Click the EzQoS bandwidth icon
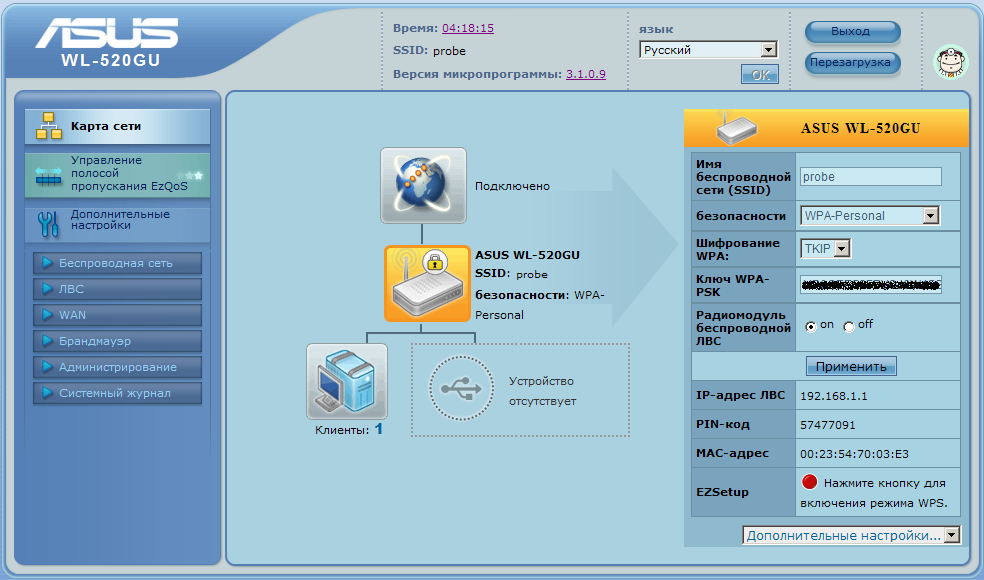This screenshot has height=580, width=984. [48, 176]
